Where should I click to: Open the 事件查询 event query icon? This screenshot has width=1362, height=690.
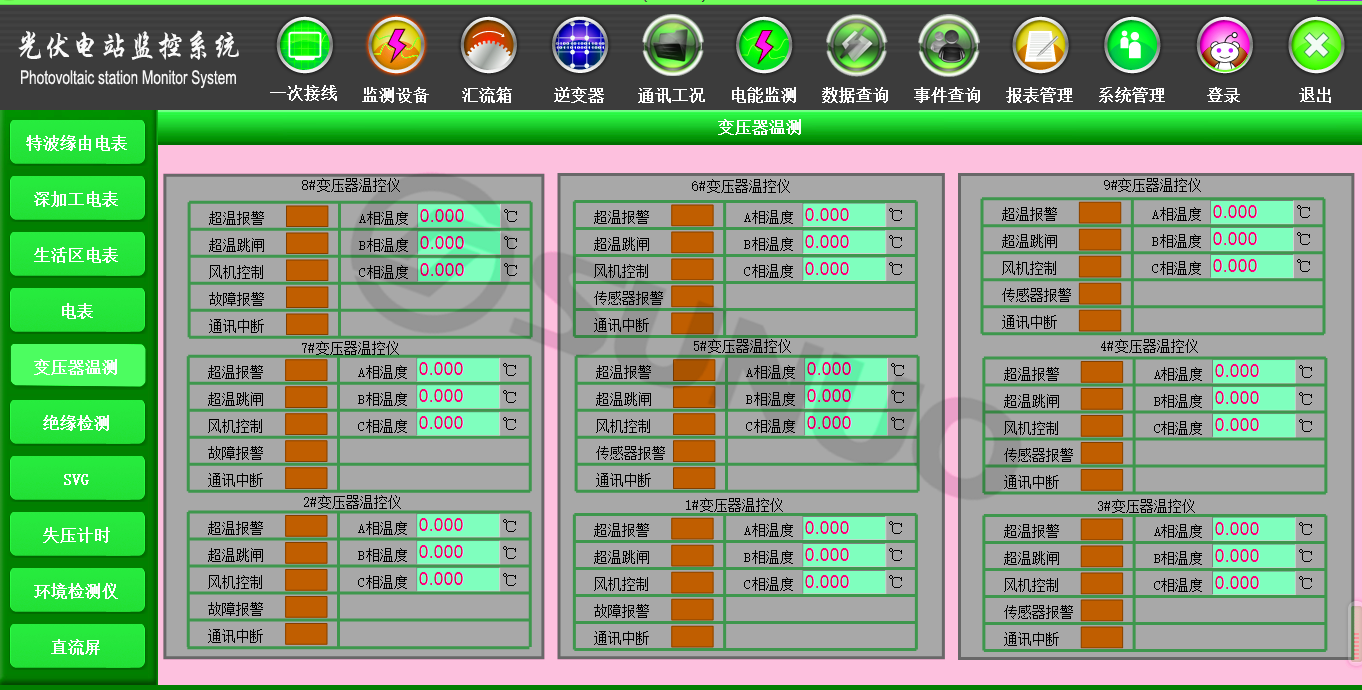[x=948, y=46]
